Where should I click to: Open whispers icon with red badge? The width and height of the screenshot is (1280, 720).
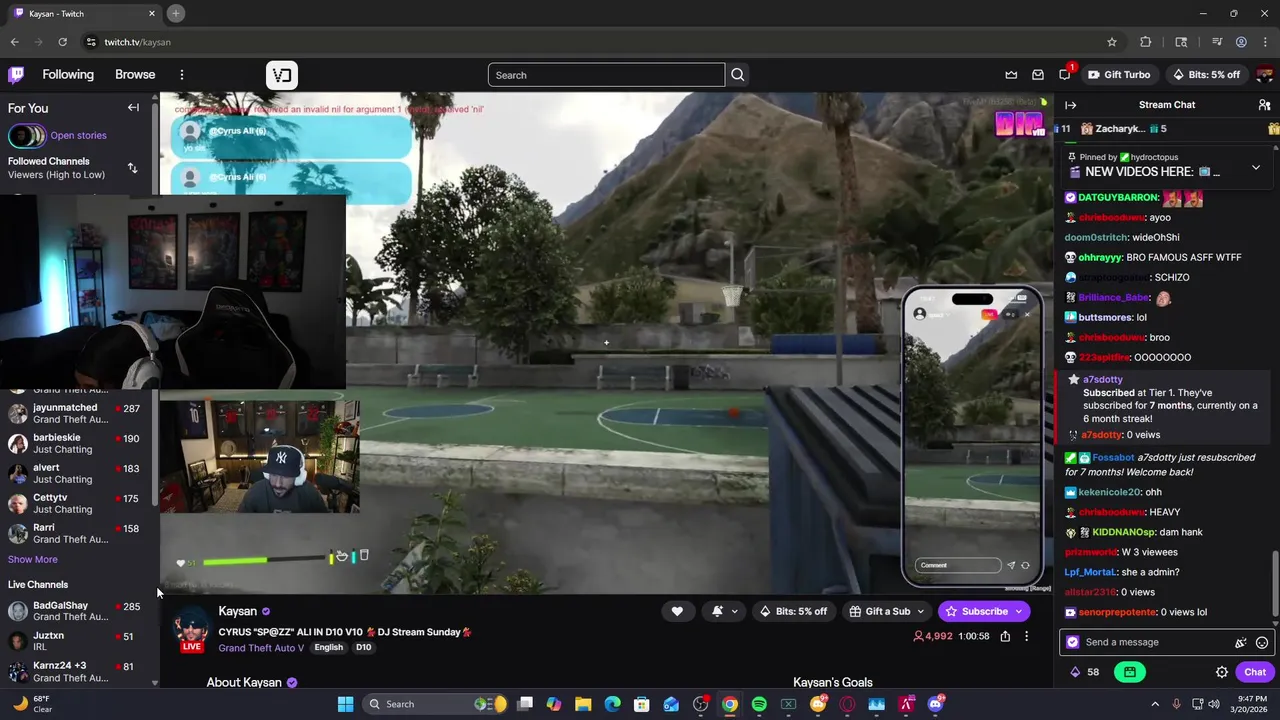click(x=1065, y=75)
